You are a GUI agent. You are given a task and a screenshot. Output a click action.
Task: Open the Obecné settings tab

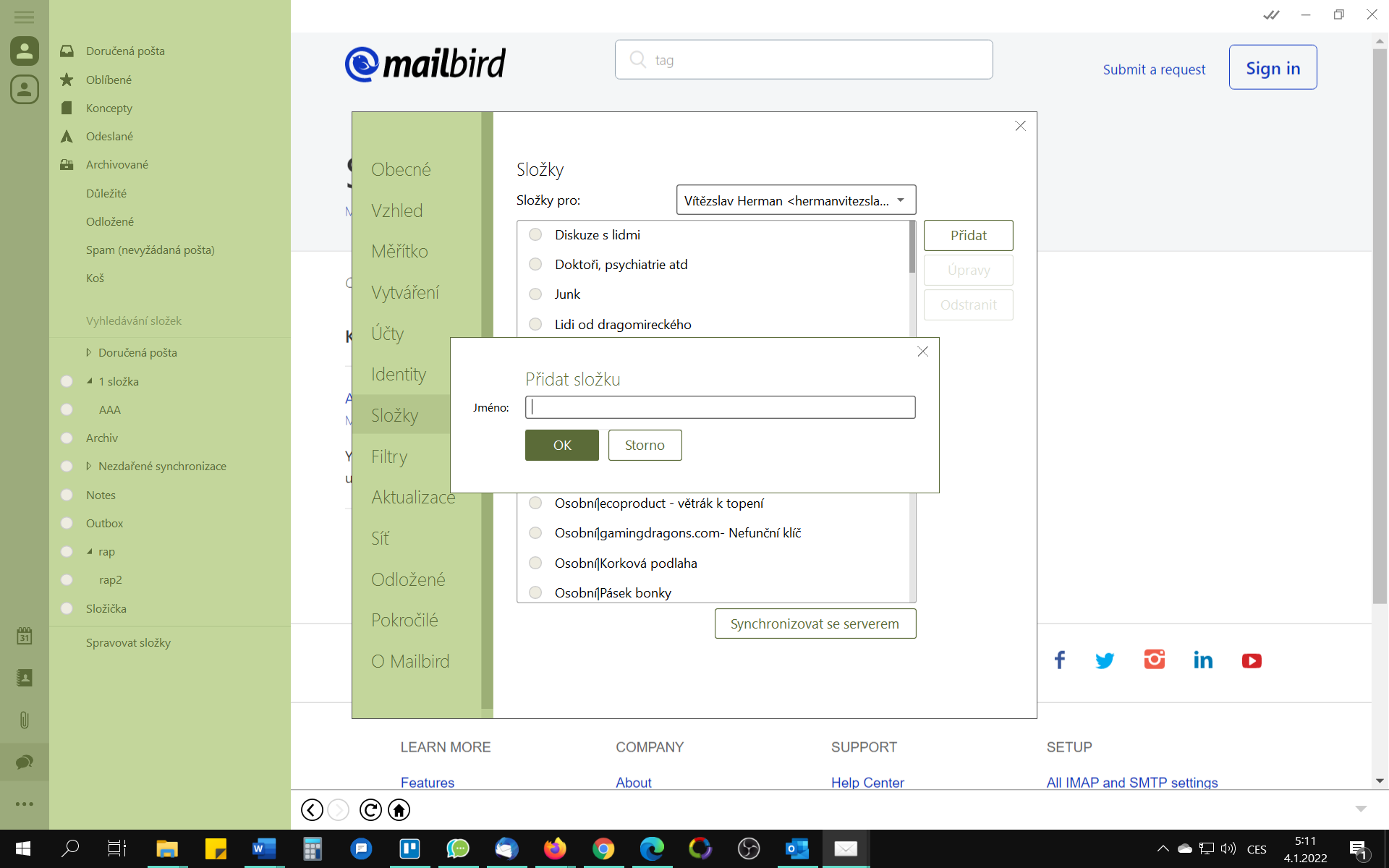coord(401,169)
